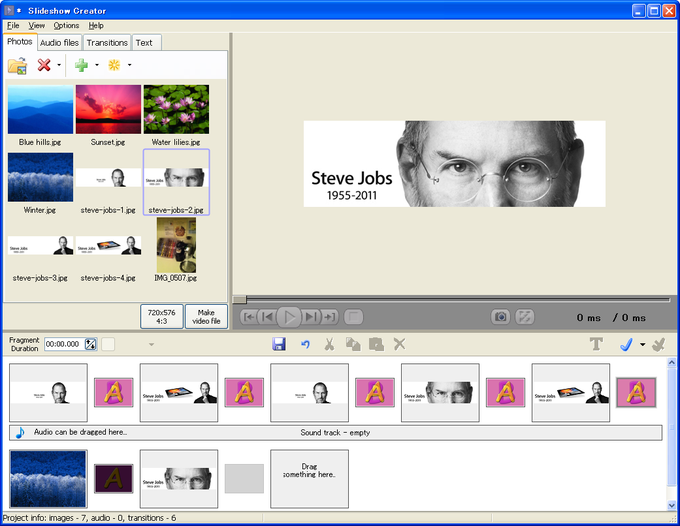Click the blue music note icon
680x526 pixels.
pyautogui.click(x=20, y=432)
